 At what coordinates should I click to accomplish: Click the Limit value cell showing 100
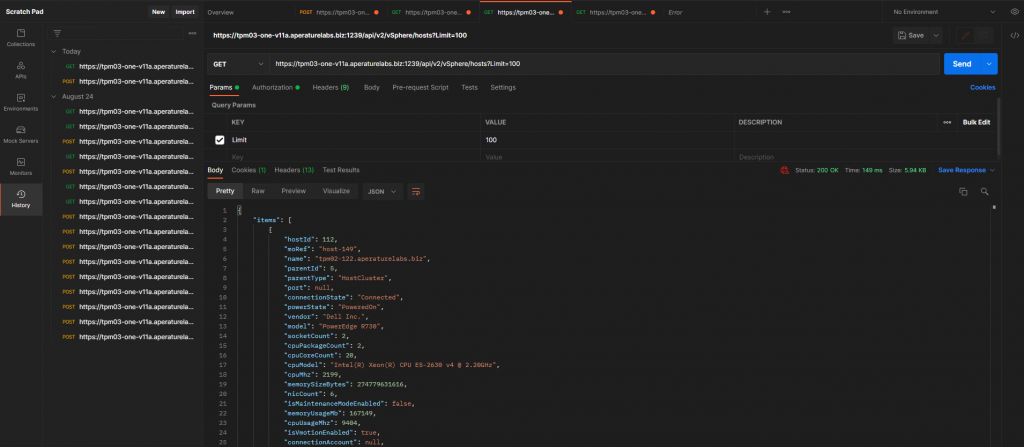pos(609,140)
